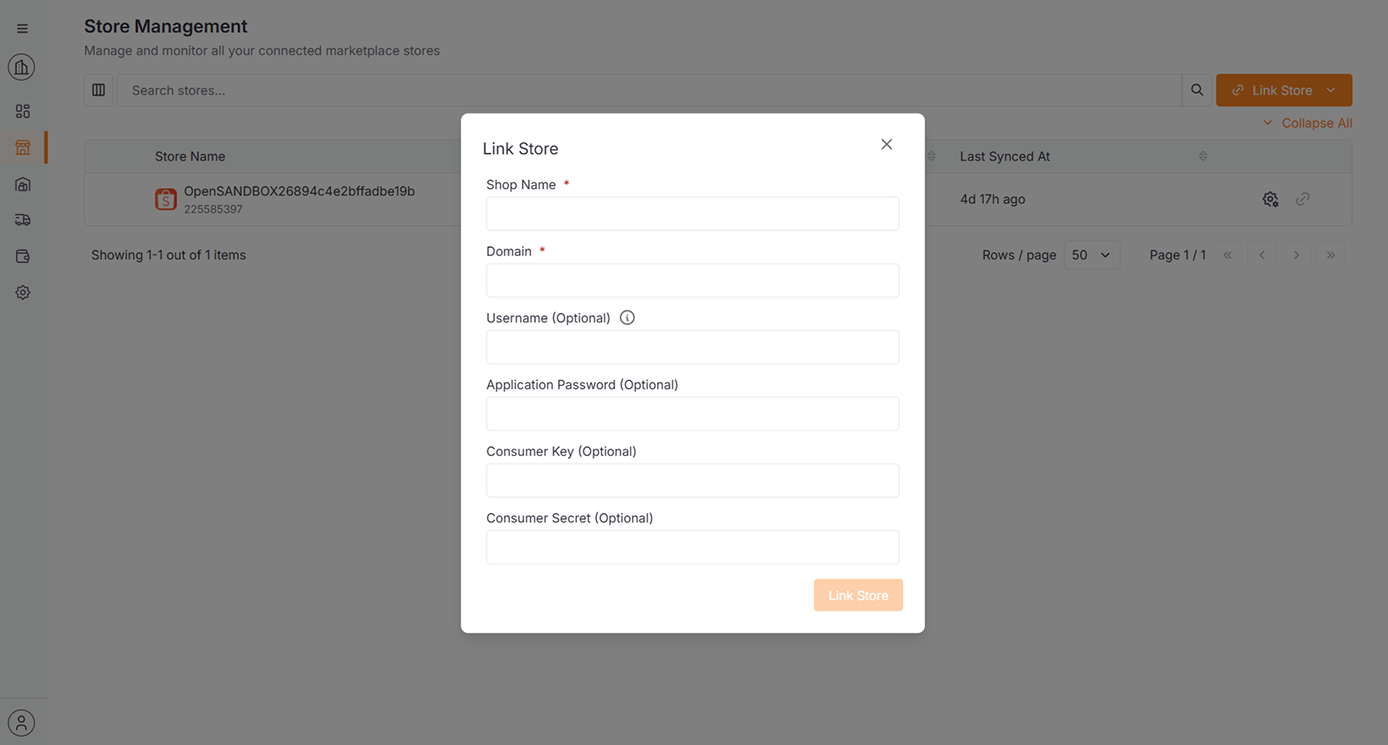The image size is (1388, 745).
Task: Collapse all store rows
Action: (x=1306, y=123)
